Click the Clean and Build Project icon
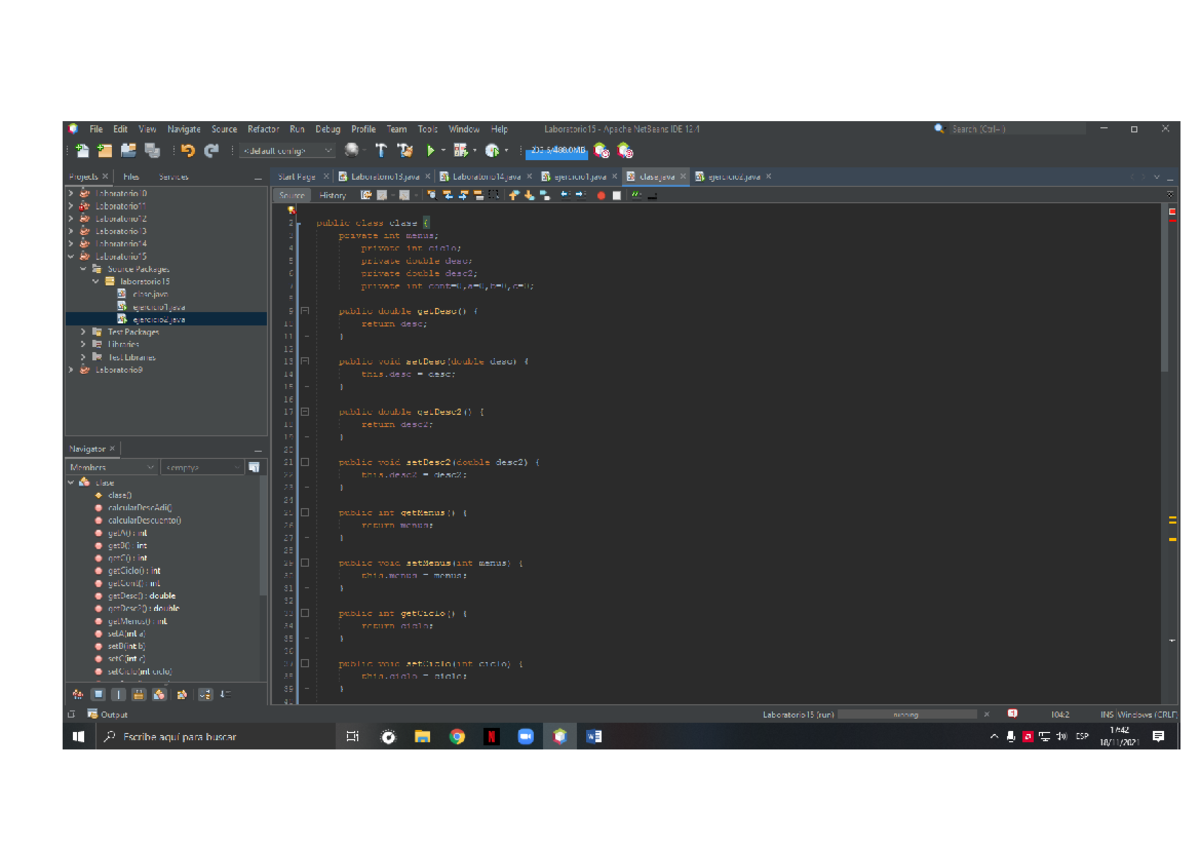Viewport: 1200px width, 848px height. [405, 151]
